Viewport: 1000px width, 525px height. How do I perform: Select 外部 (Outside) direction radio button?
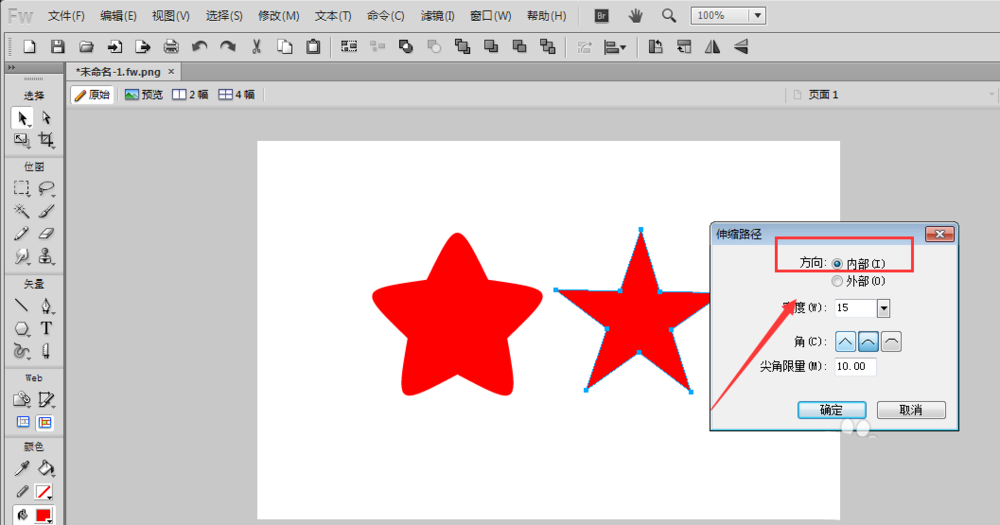tap(838, 281)
